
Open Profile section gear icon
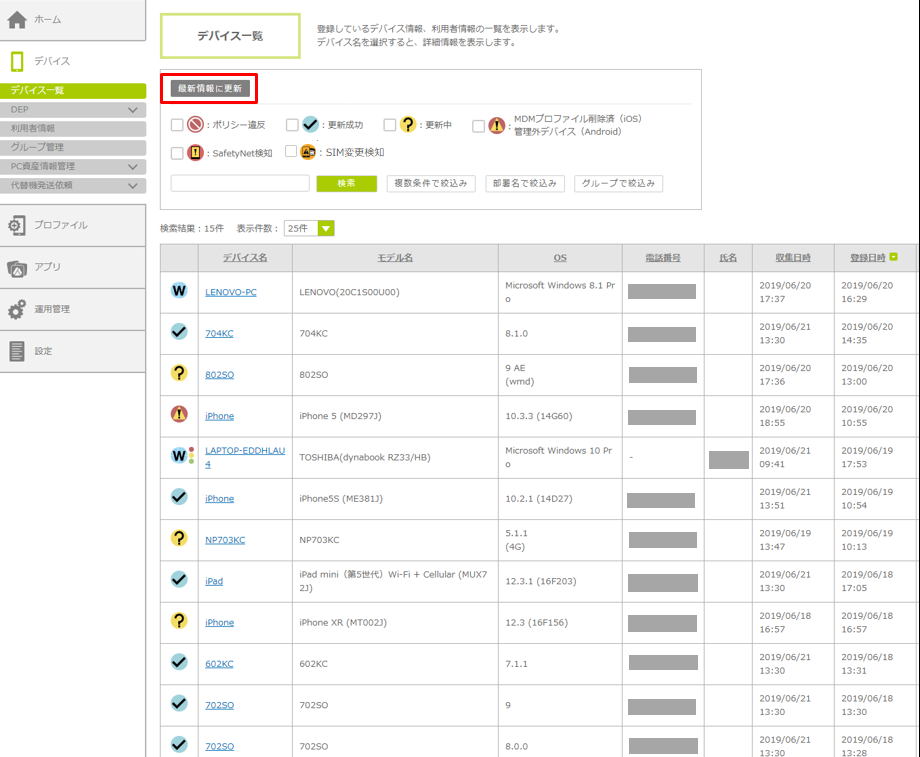pyautogui.click(x=17, y=226)
